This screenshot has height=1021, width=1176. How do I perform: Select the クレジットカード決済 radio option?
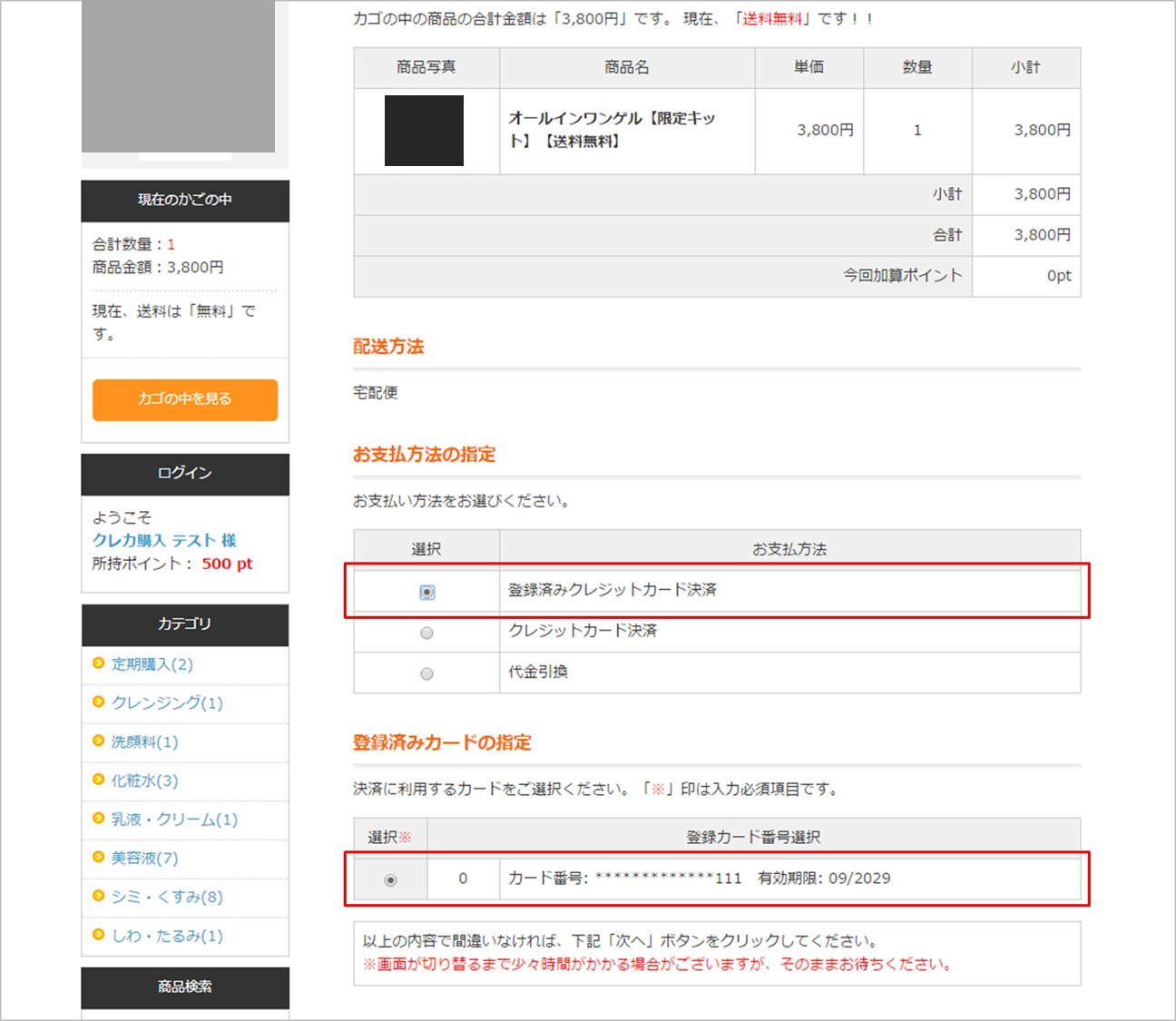426,633
